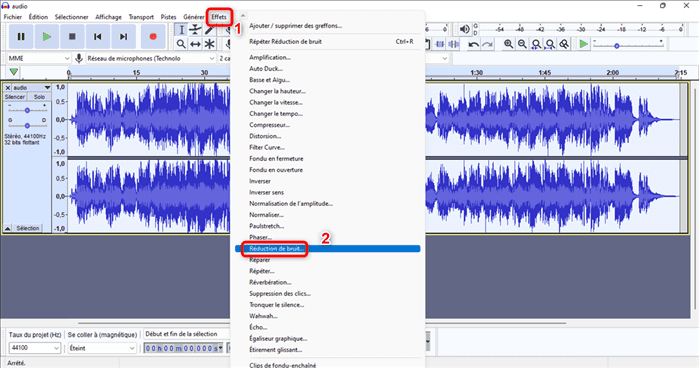The width and height of the screenshot is (699, 368).
Task: Click the Effets menu
Action: click(x=219, y=17)
